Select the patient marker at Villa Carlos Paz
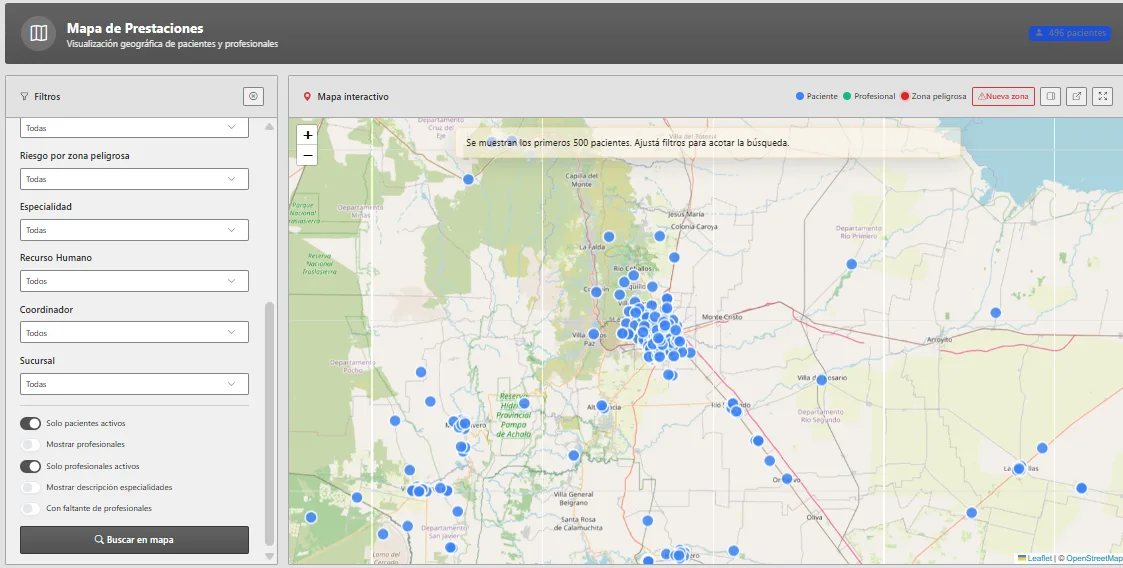Screen dimensions: 1123x568 (594, 334)
